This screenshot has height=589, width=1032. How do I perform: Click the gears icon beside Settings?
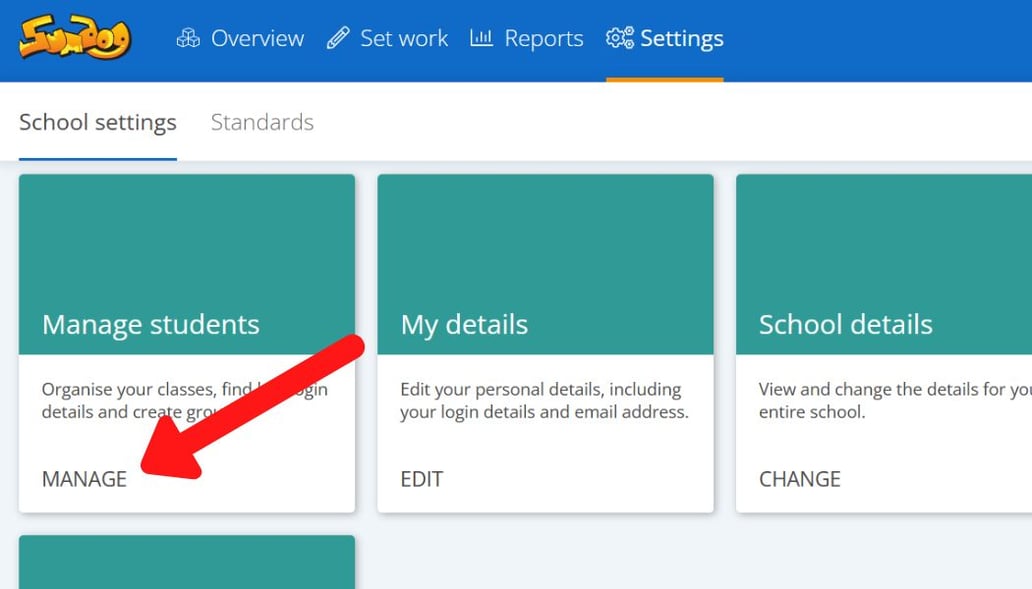coord(620,38)
